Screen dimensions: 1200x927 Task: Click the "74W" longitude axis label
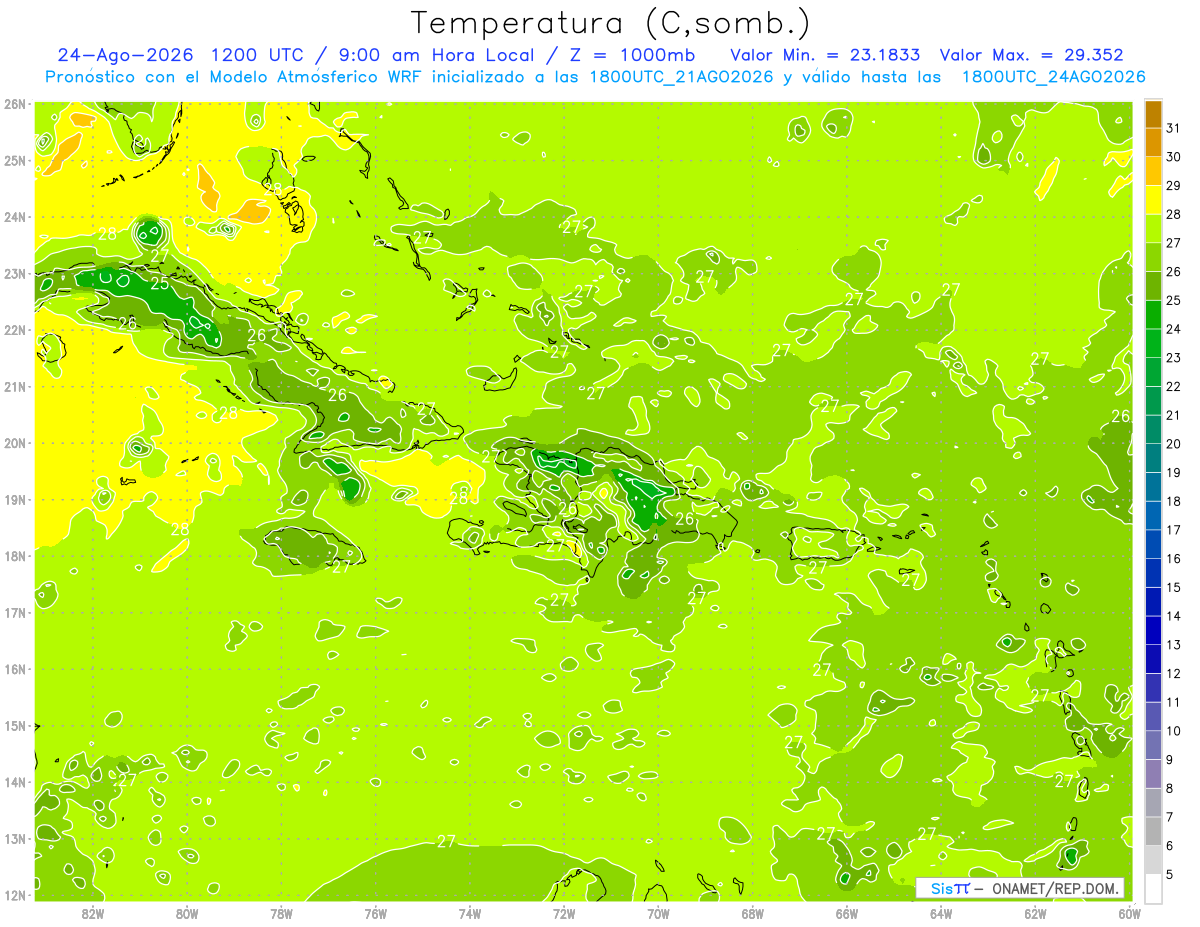tap(469, 913)
